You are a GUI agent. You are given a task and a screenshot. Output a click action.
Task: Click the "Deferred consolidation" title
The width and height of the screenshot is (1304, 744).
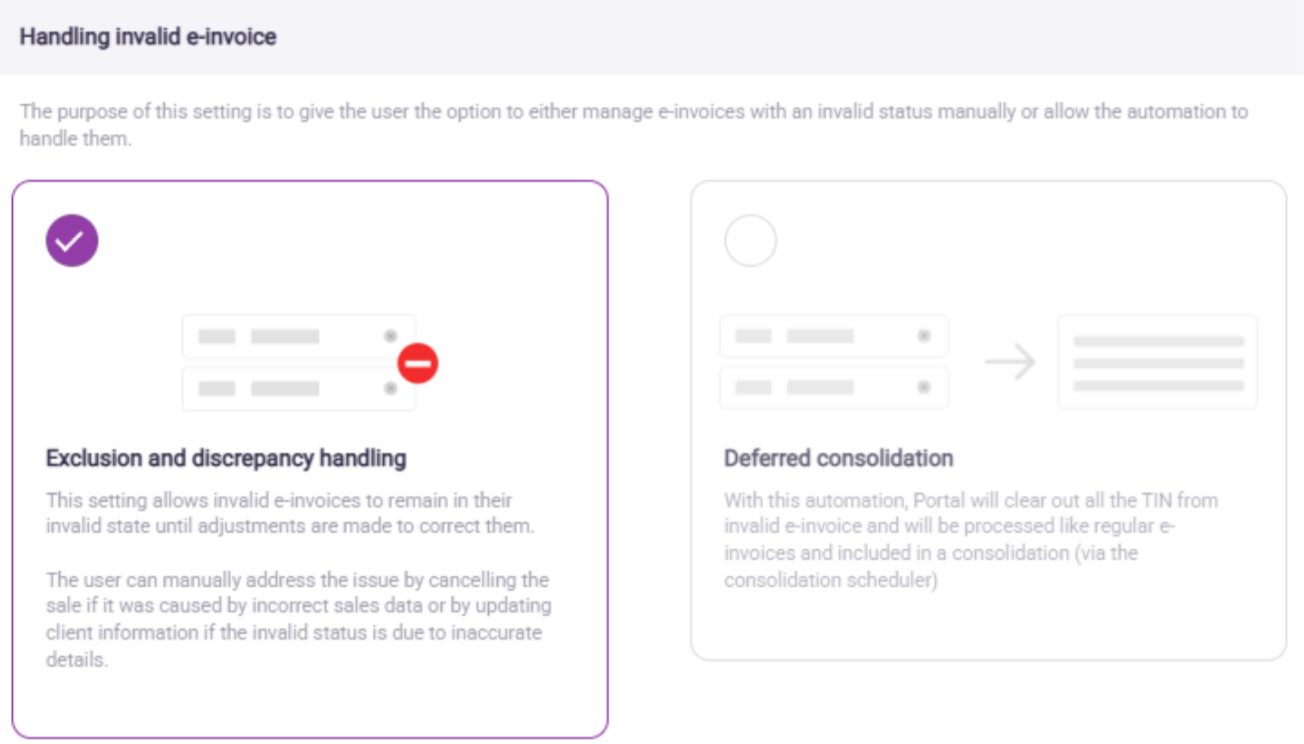click(x=838, y=459)
